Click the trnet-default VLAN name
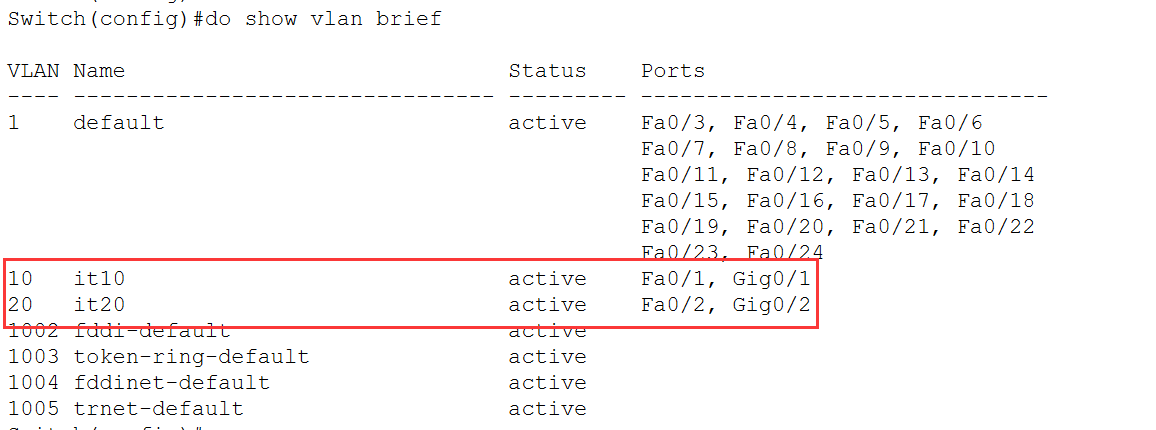 pos(159,409)
